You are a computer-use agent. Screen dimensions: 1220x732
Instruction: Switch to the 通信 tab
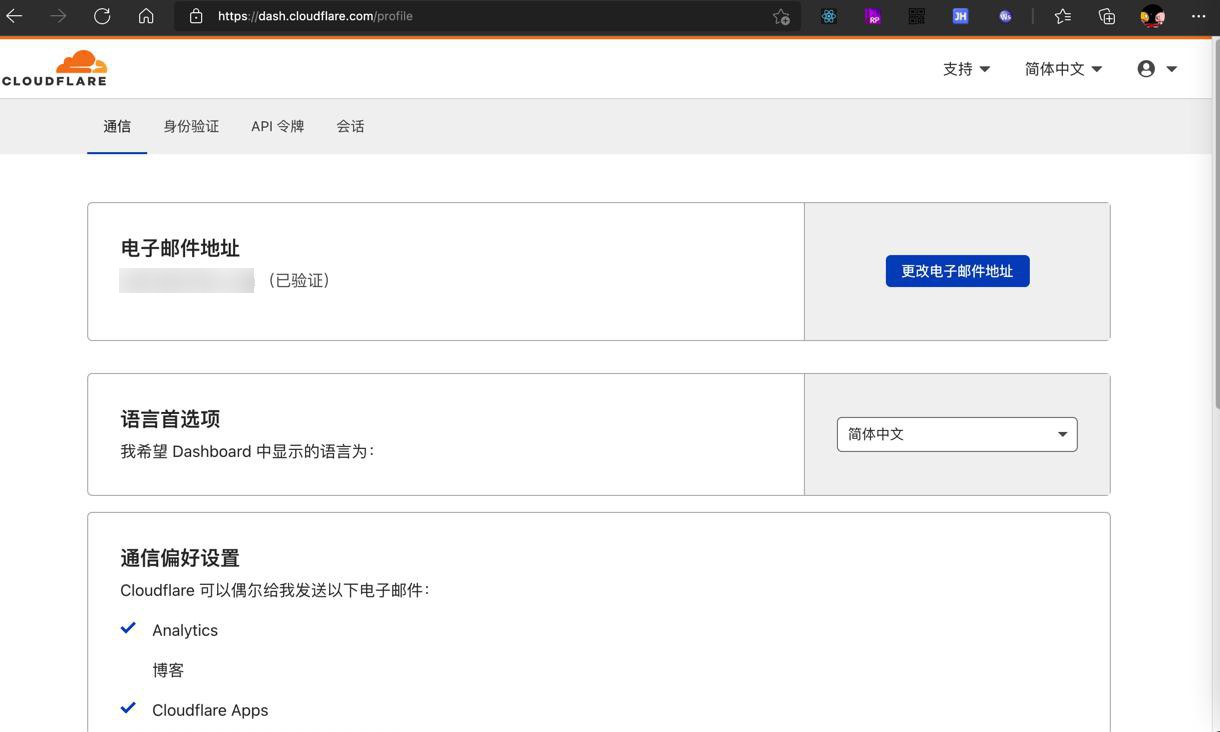pyautogui.click(x=117, y=126)
